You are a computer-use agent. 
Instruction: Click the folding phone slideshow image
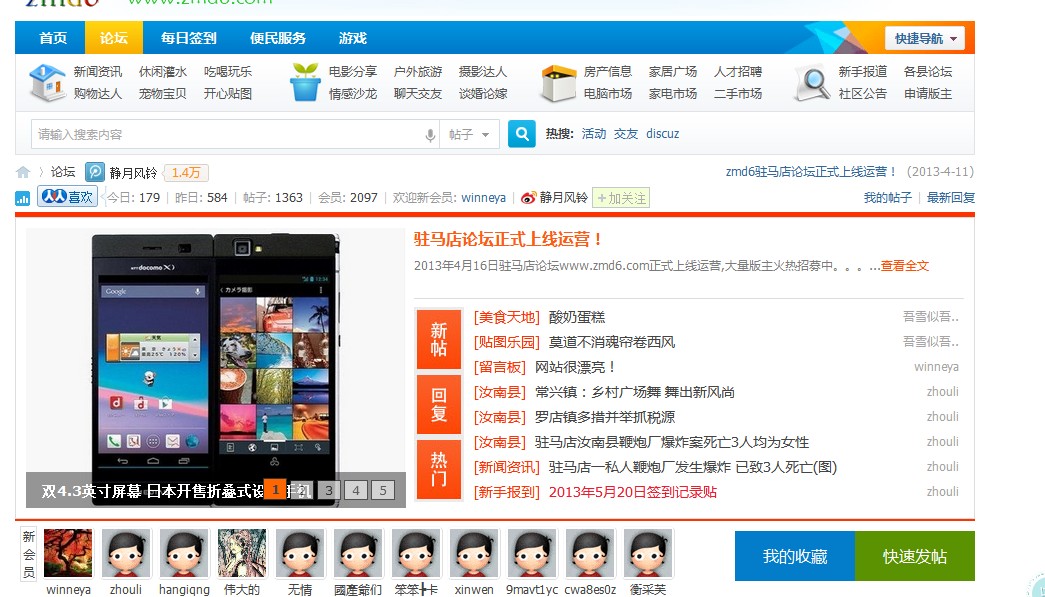point(216,368)
